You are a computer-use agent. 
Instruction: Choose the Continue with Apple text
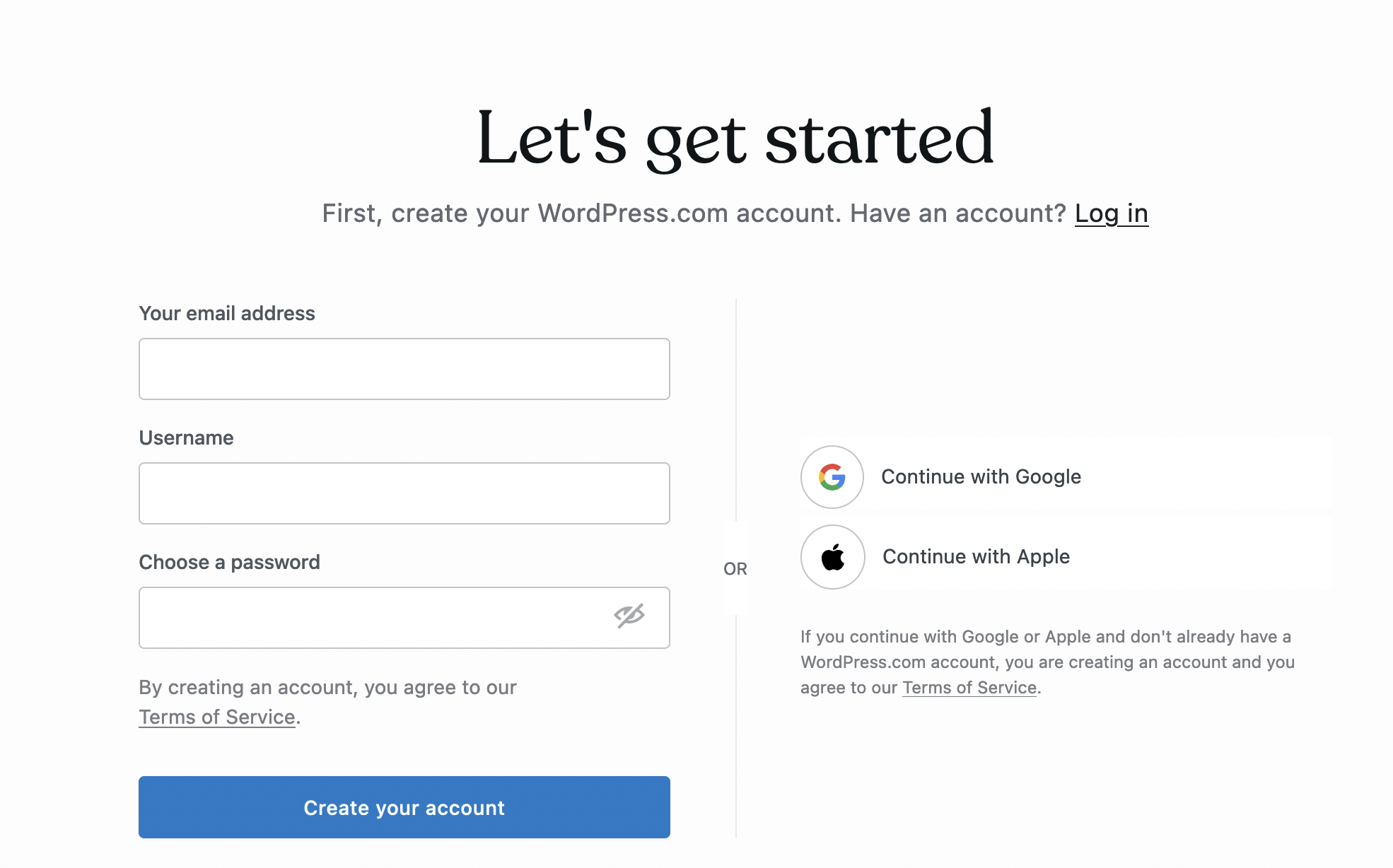point(976,557)
